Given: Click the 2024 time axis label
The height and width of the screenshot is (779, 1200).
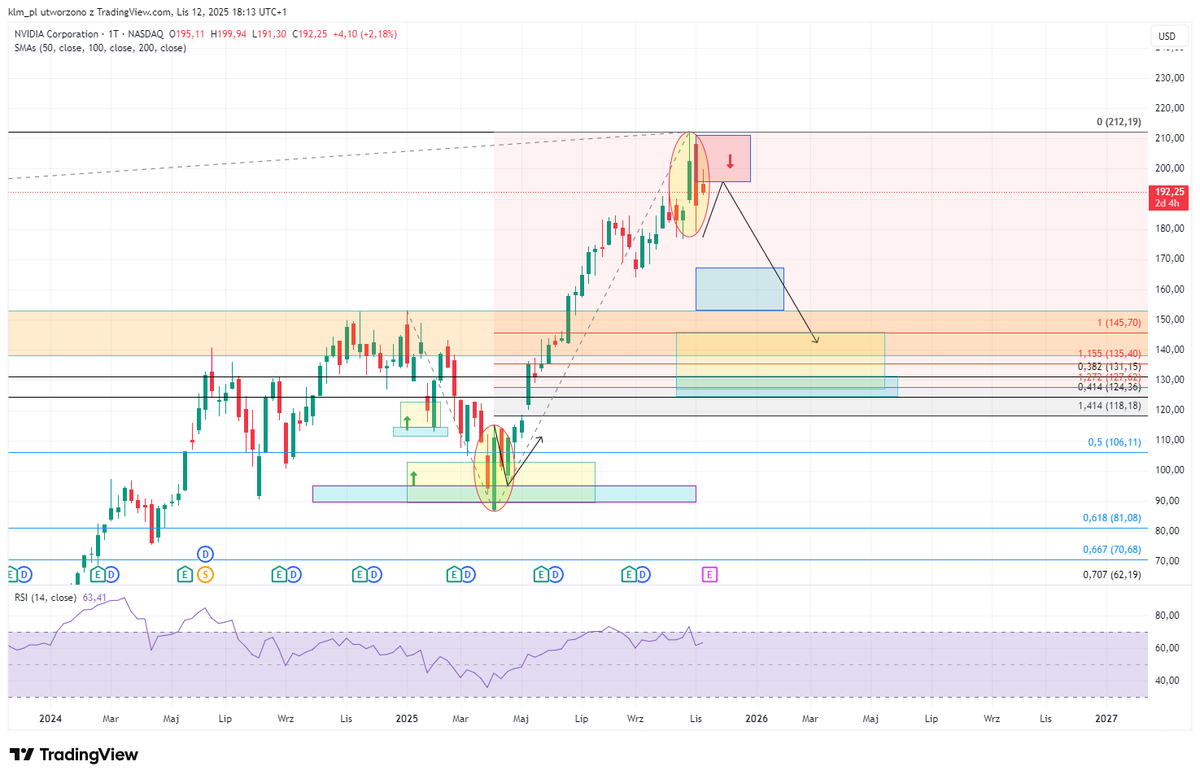Looking at the screenshot, I should [51, 718].
